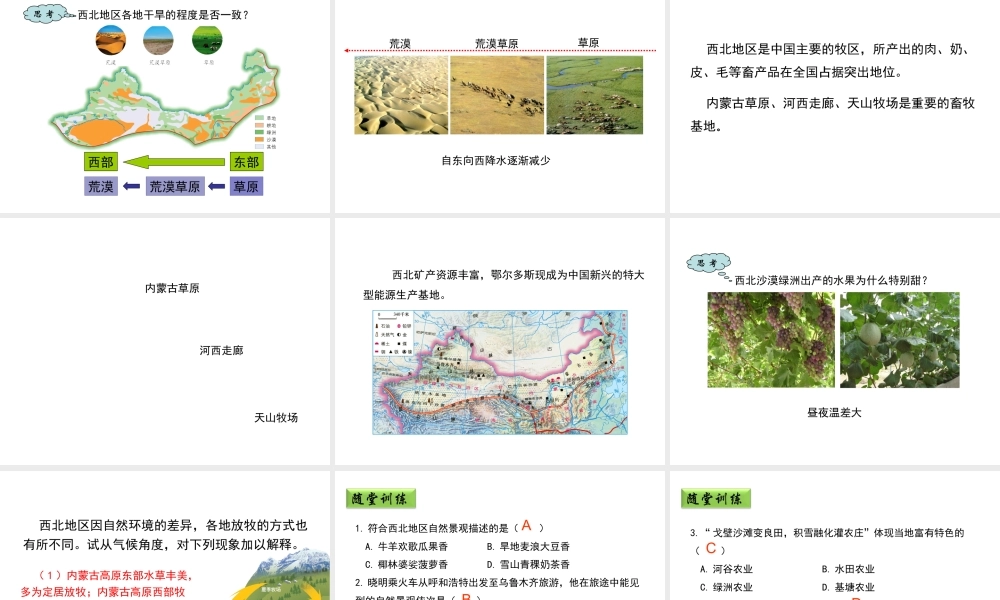Click question 1 符合西北地区自然景观描述的是
Screen dimensions: 1000x600
450,528
